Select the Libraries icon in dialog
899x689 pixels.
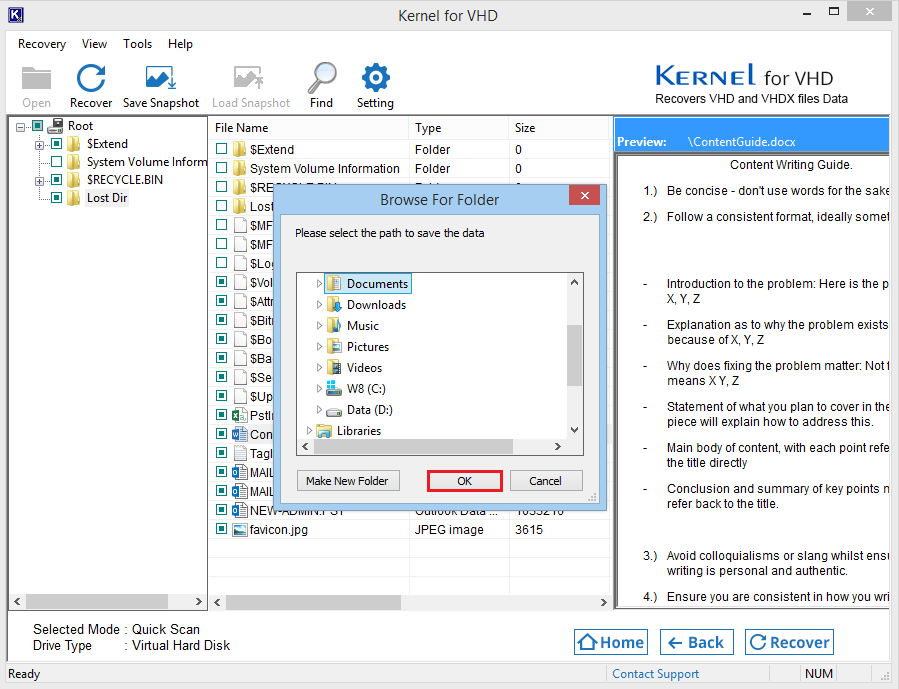324,430
